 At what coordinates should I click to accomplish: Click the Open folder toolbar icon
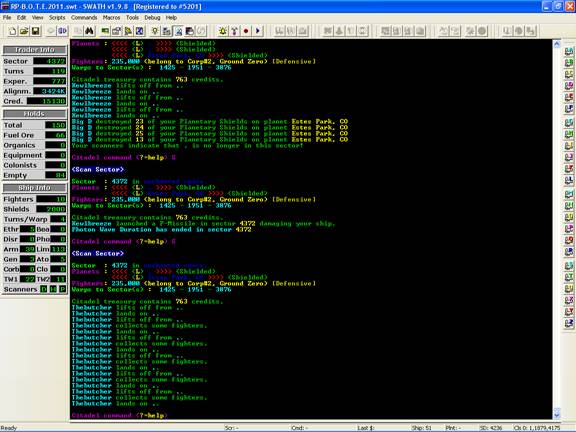[24, 31]
